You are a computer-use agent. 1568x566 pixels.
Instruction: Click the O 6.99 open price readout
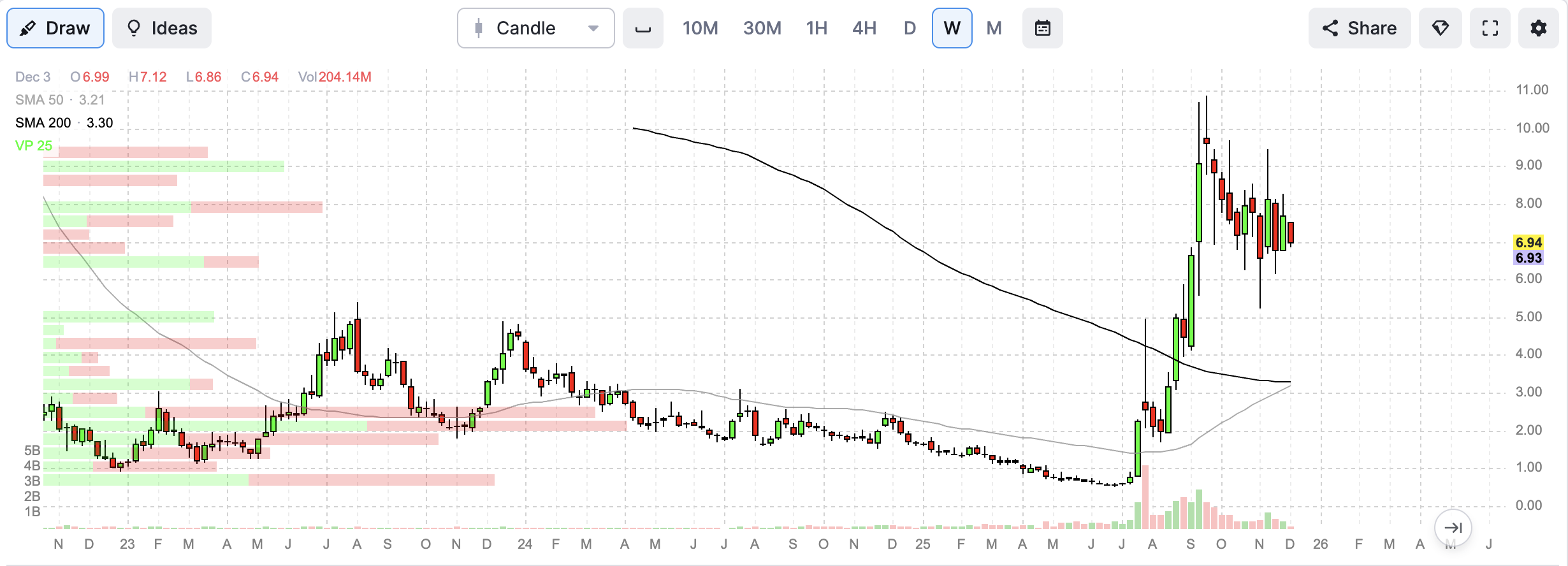click(90, 77)
